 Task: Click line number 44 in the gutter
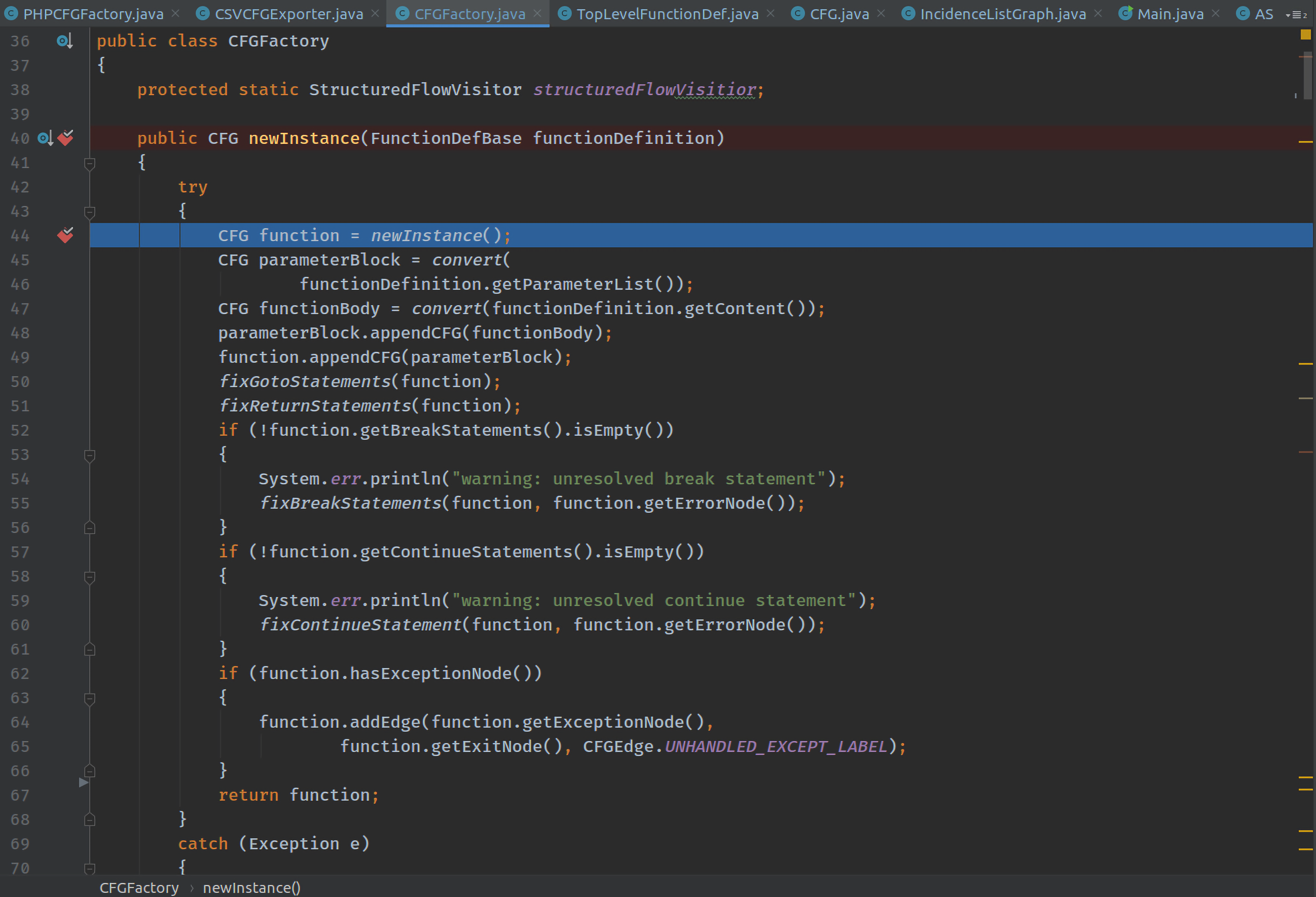click(x=20, y=236)
